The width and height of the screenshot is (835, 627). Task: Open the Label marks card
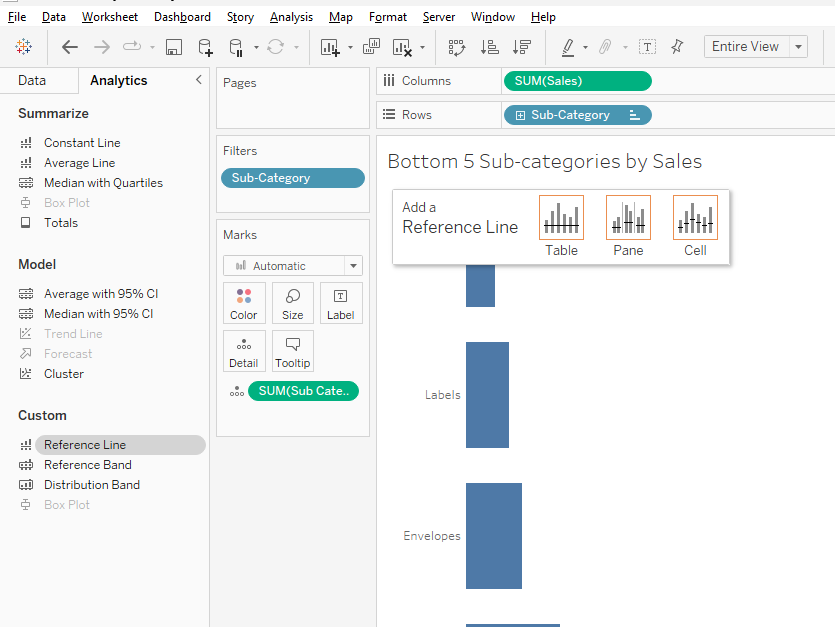click(x=341, y=303)
